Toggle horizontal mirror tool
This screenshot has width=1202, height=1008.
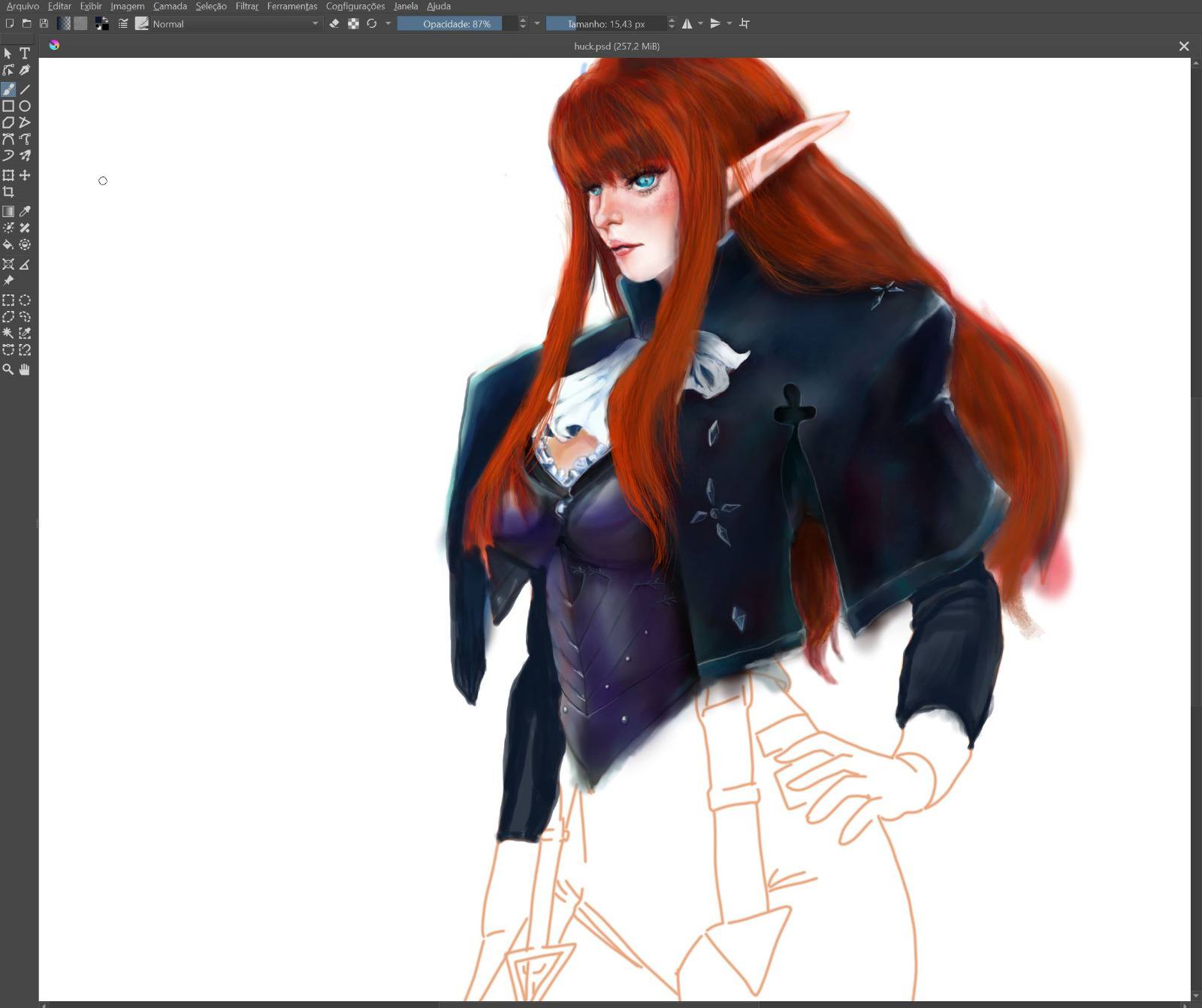687,24
